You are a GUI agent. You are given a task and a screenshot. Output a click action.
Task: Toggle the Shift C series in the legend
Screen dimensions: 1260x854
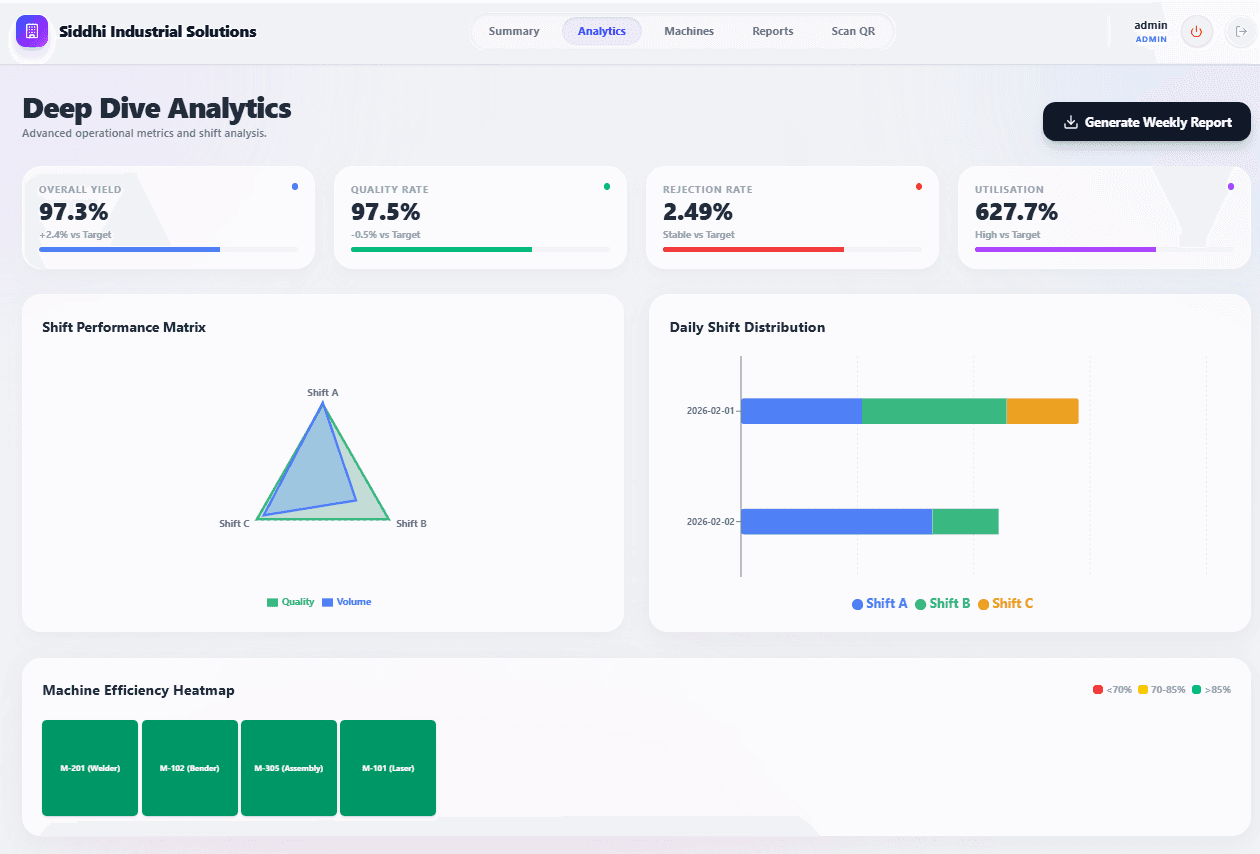(1006, 603)
